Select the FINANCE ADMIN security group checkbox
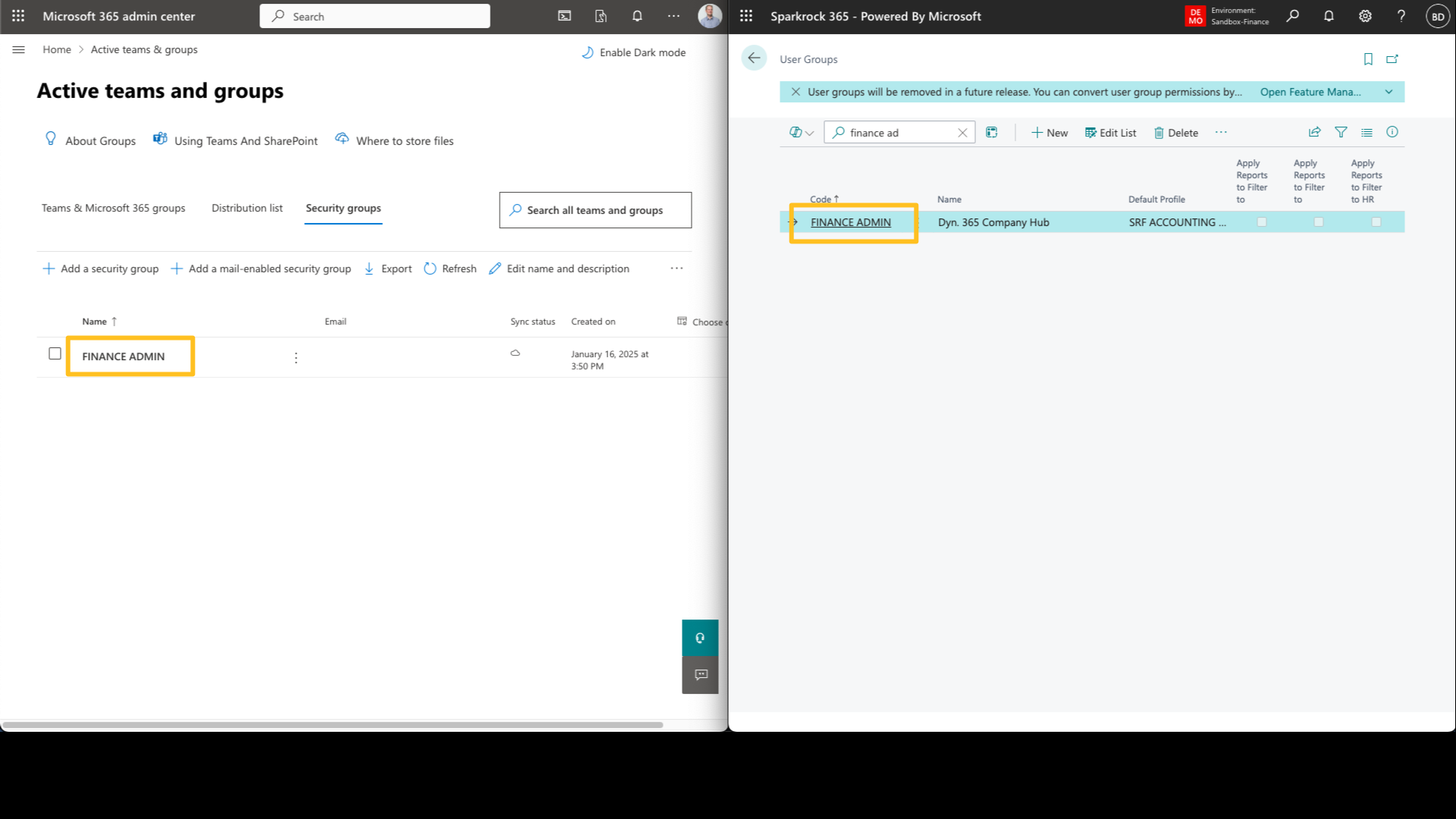The image size is (1456, 819). click(x=55, y=353)
